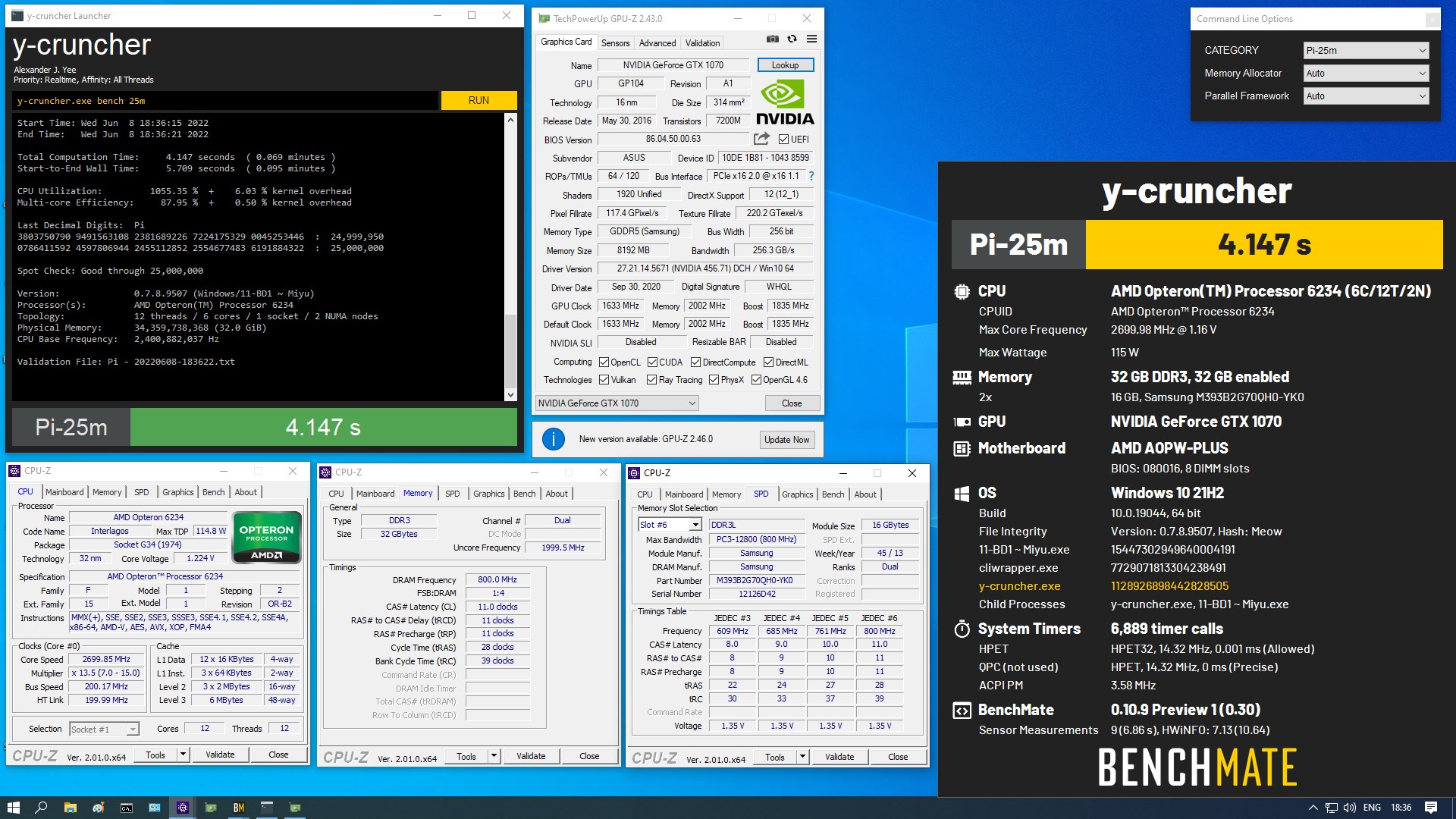
Task: Switch to the Sensors tab in GPU-Z
Action: click(615, 43)
